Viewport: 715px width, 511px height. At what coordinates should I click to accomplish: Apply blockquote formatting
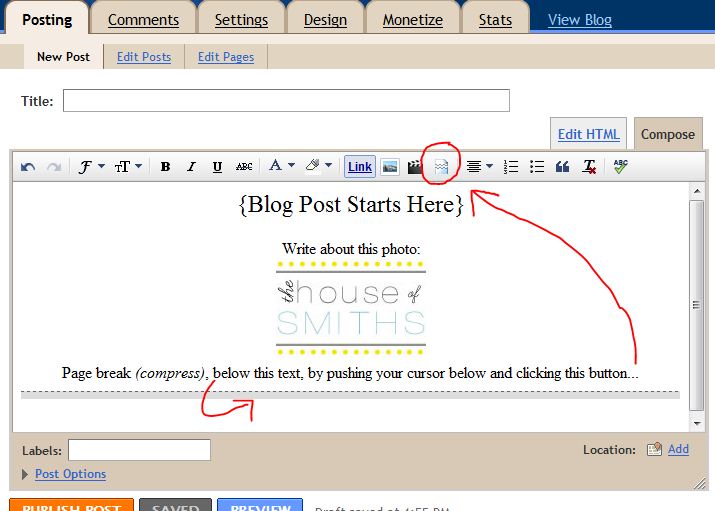pyautogui.click(x=562, y=167)
